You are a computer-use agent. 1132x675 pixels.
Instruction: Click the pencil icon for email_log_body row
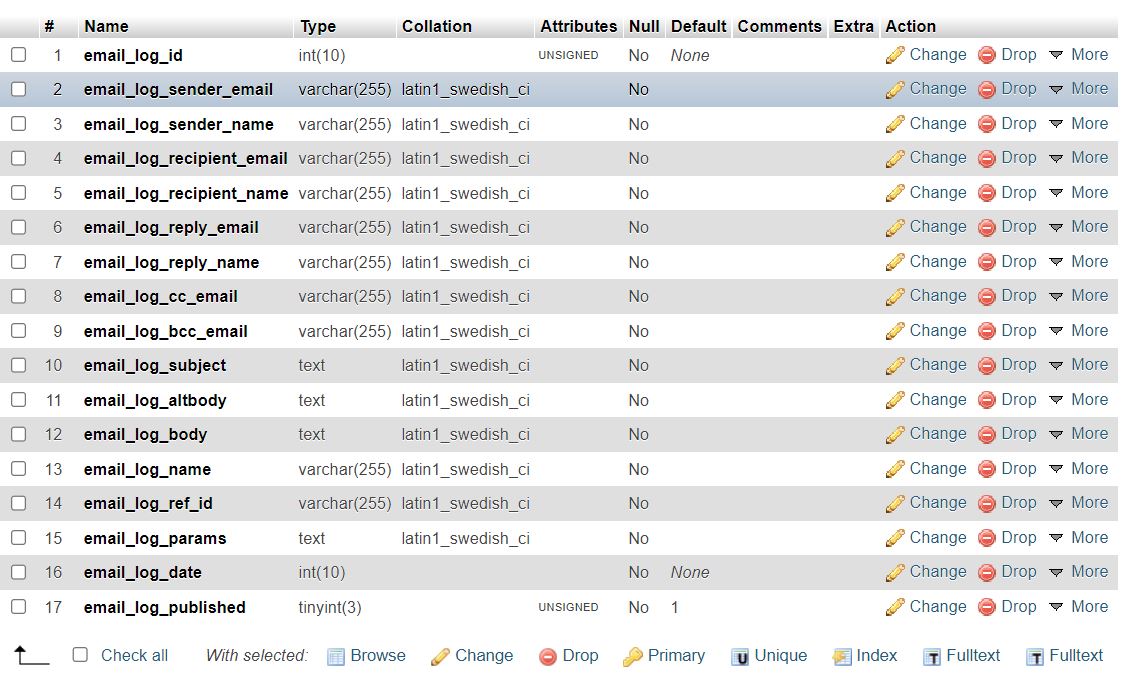click(895, 434)
